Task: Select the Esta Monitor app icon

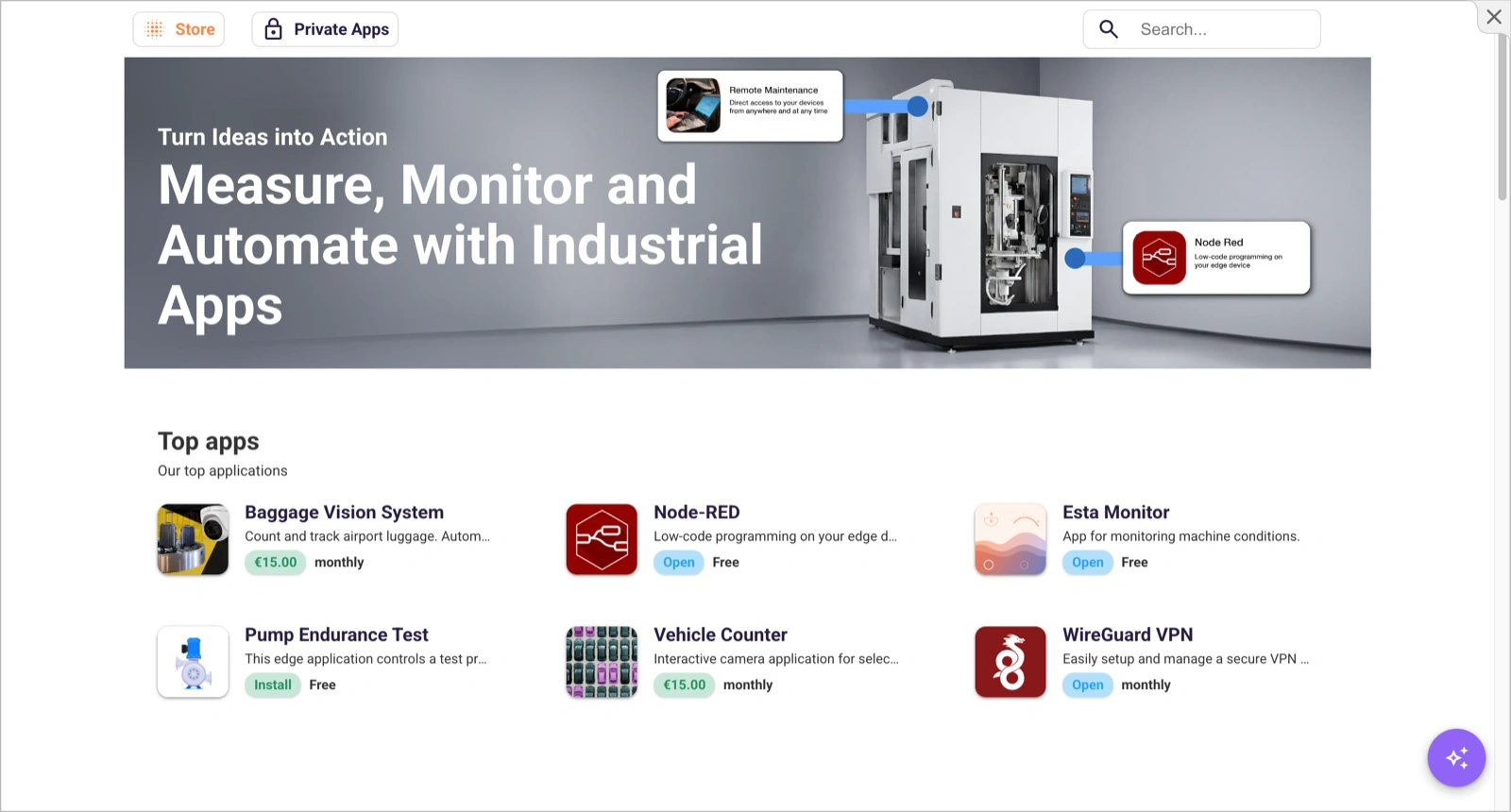Action: point(1010,539)
